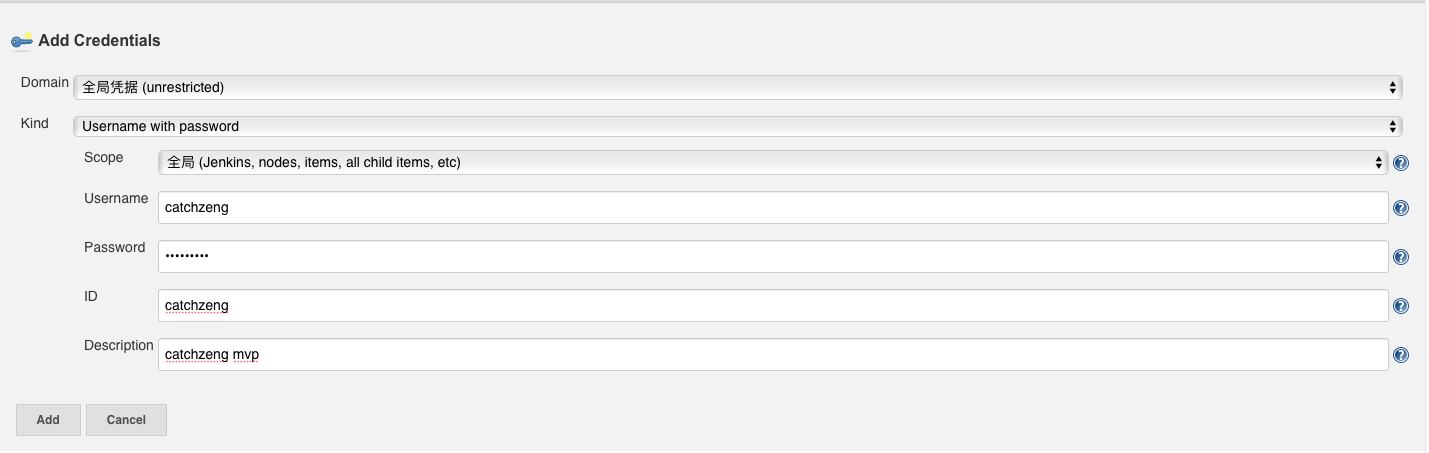Cancel adding credentials
Image resolution: width=1429 pixels, height=453 pixels.
126,420
